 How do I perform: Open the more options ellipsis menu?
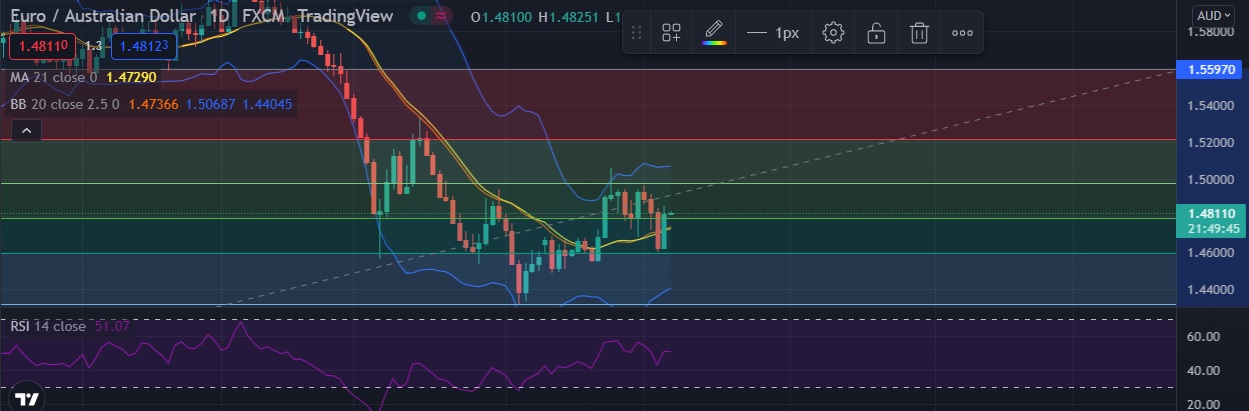tap(962, 33)
